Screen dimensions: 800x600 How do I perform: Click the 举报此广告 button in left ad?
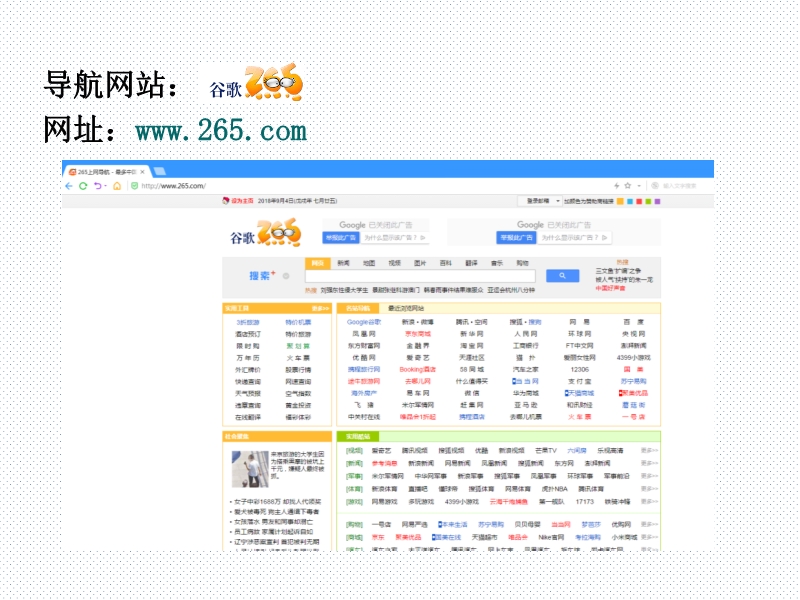[x=341, y=238]
